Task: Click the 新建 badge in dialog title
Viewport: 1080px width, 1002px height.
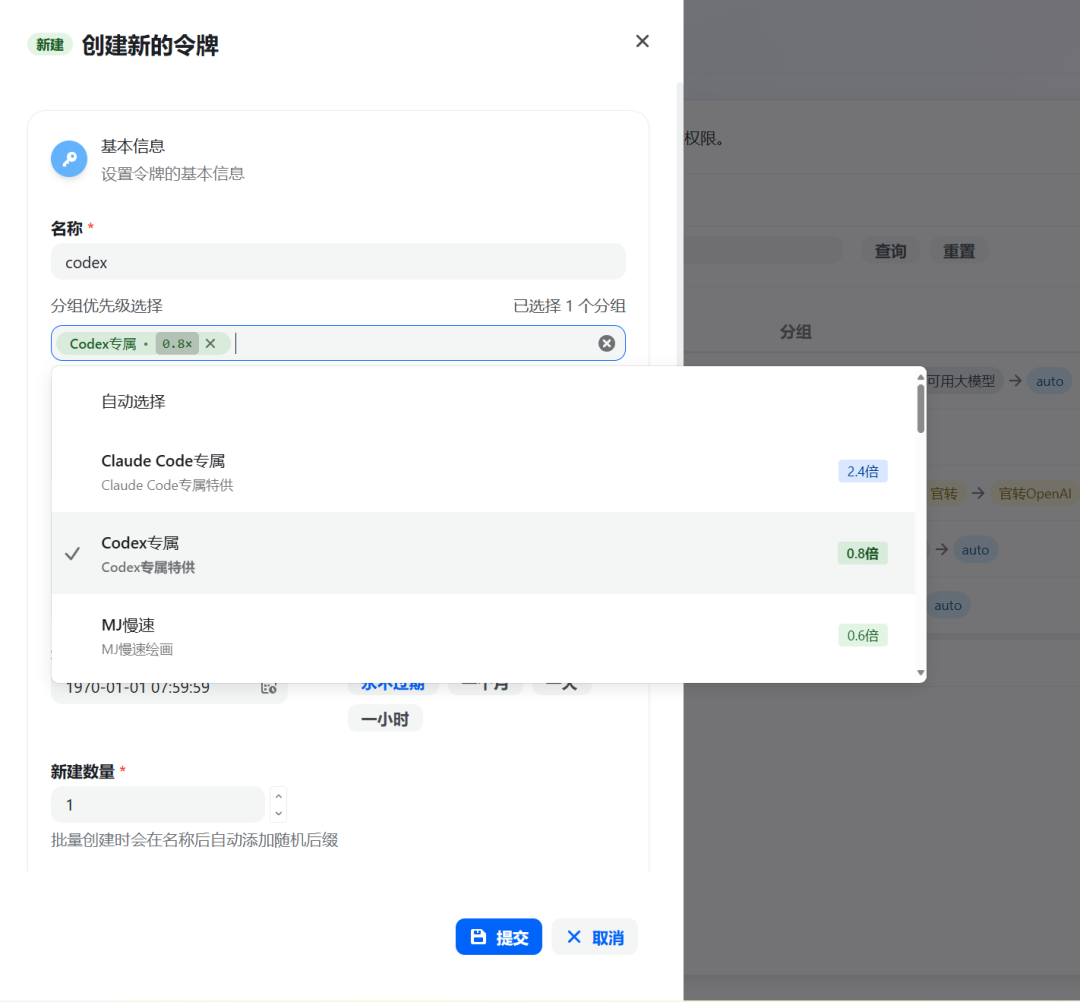Action: pyautogui.click(x=50, y=45)
